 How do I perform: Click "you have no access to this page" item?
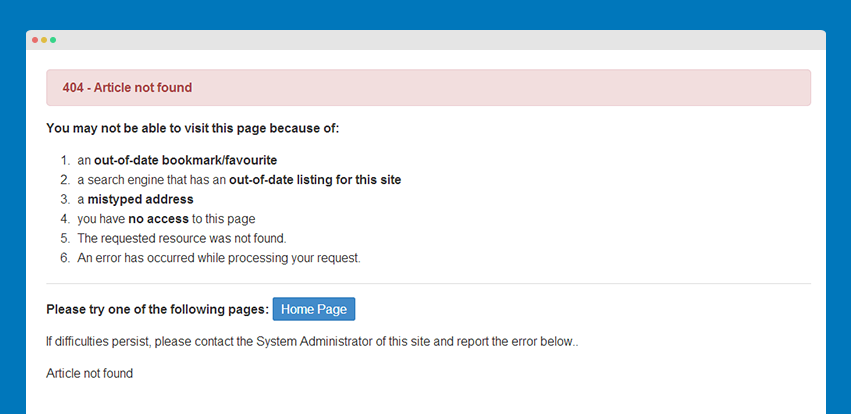pyautogui.click(x=166, y=219)
